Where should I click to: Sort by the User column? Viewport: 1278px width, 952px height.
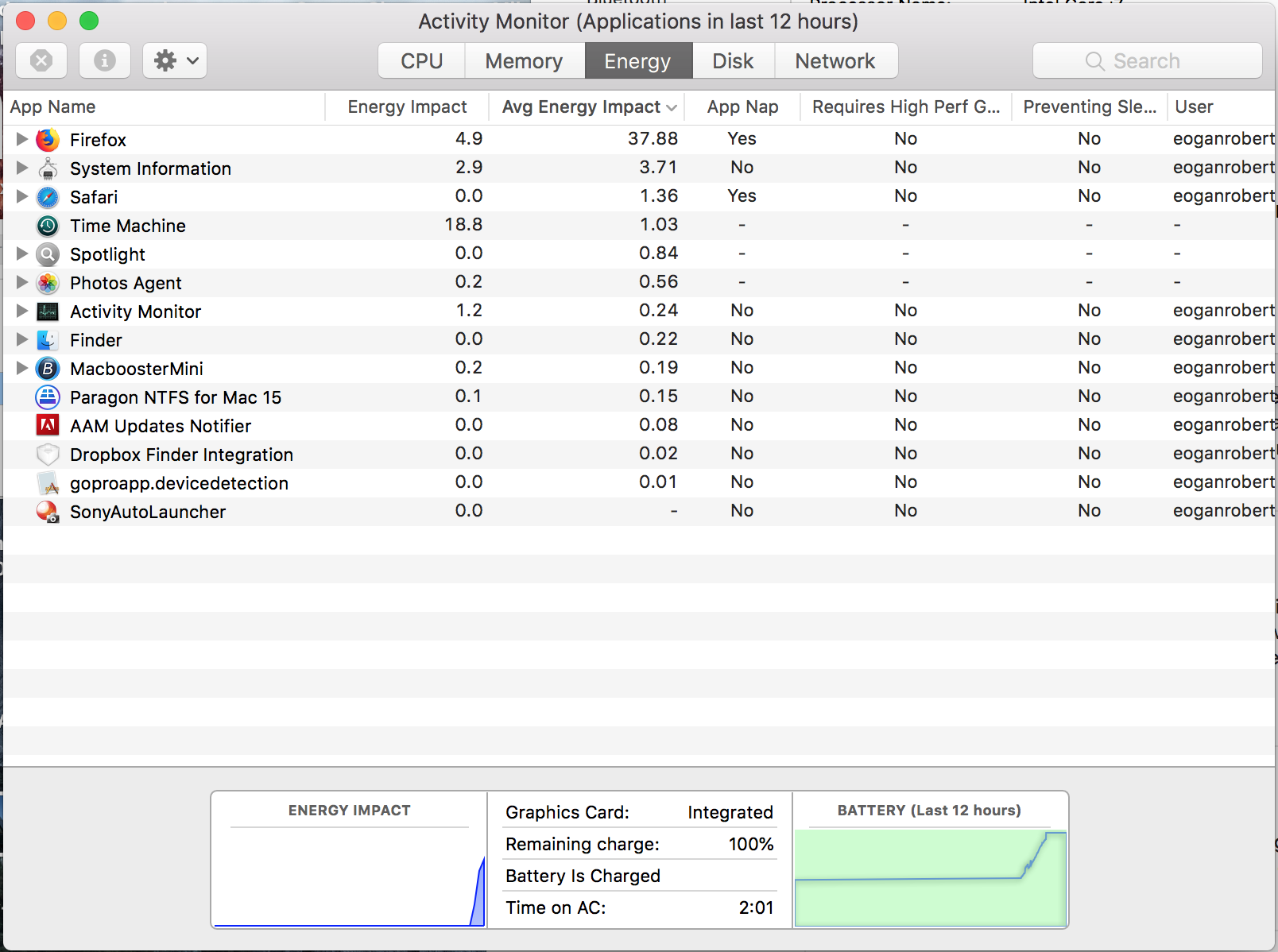coord(1222,107)
